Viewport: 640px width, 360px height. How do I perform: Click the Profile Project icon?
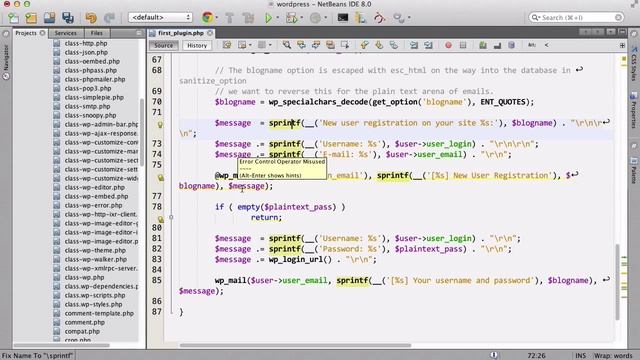[315, 18]
